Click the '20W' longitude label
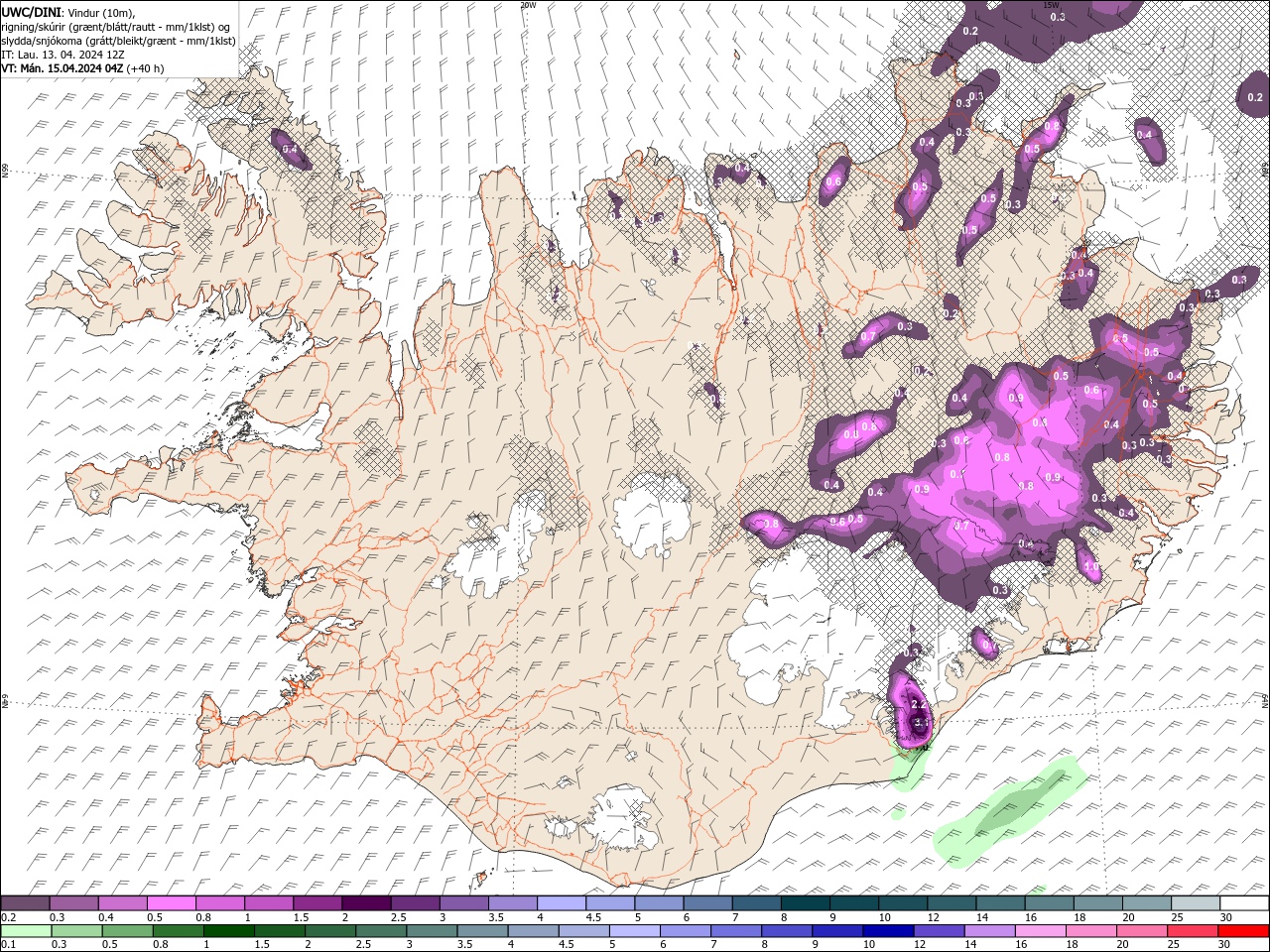 (x=528, y=5)
